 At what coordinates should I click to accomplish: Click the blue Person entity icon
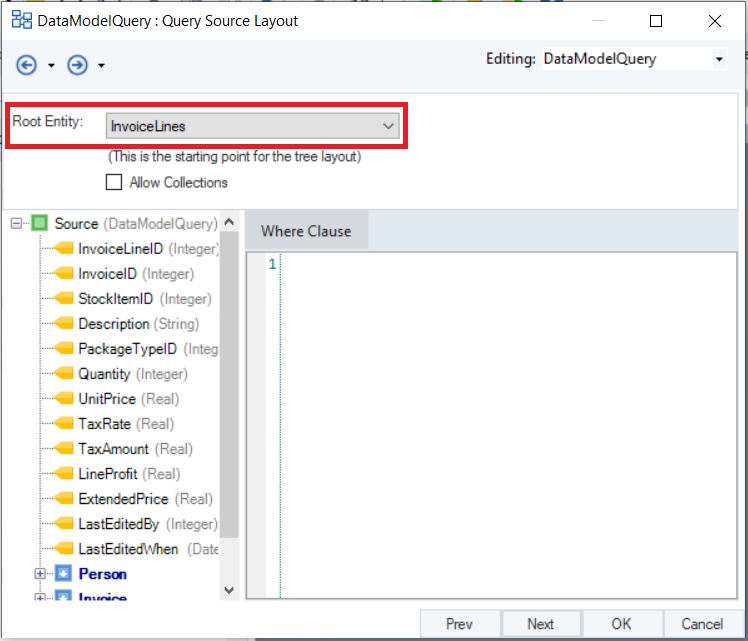pyautogui.click(x=63, y=573)
